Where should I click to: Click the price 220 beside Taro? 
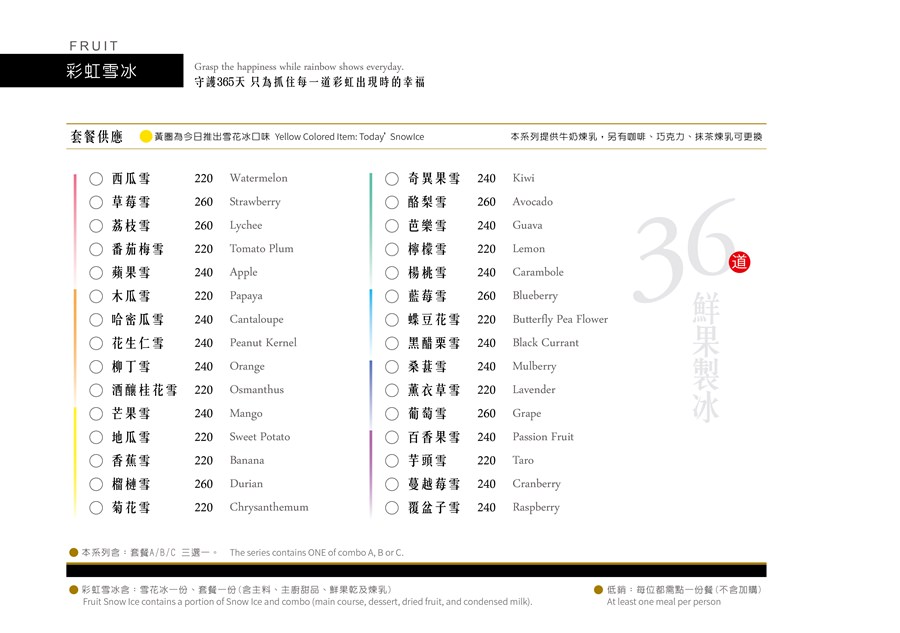pyautogui.click(x=486, y=461)
